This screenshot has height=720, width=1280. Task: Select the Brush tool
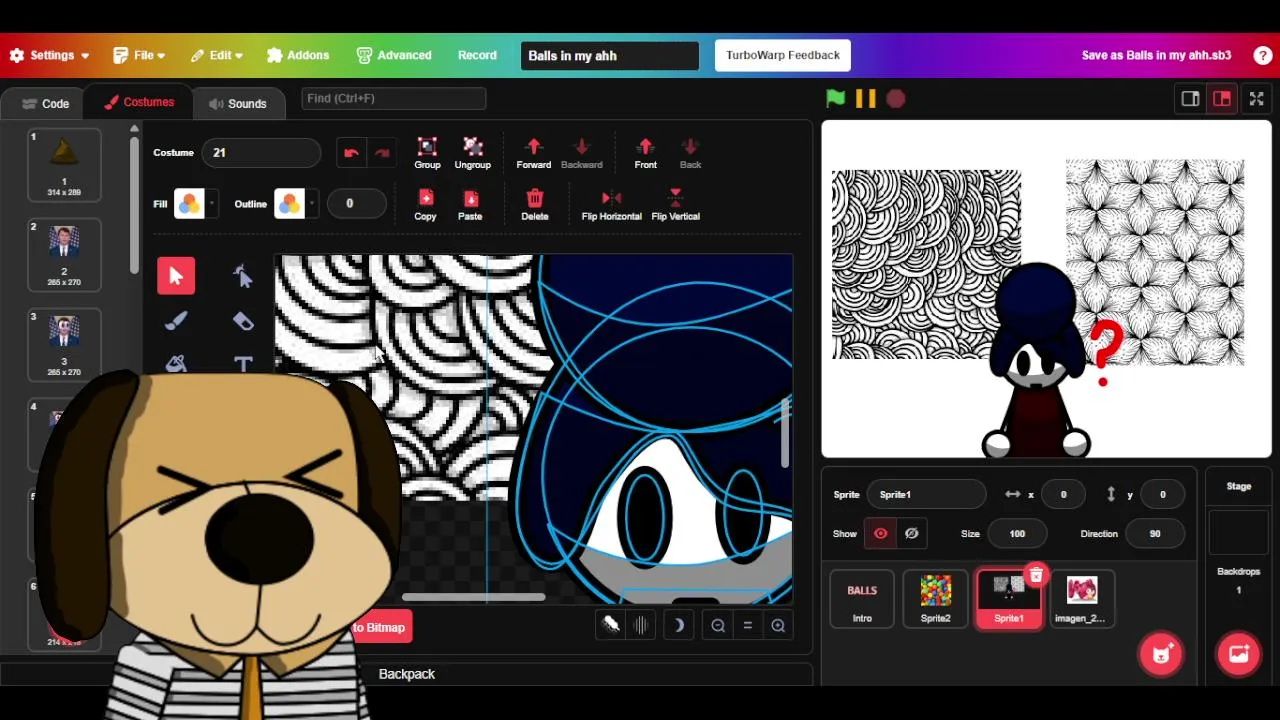tap(176, 321)
